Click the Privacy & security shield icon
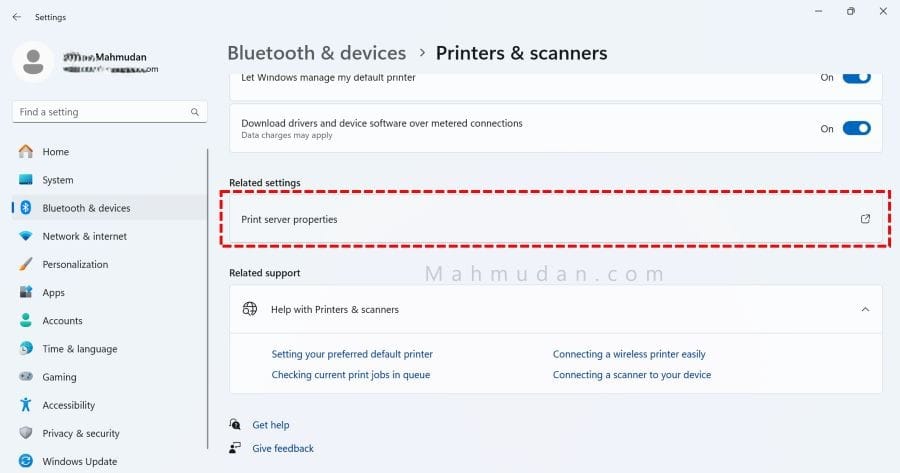Screen dimensions: 900x473 coord(25,433)
